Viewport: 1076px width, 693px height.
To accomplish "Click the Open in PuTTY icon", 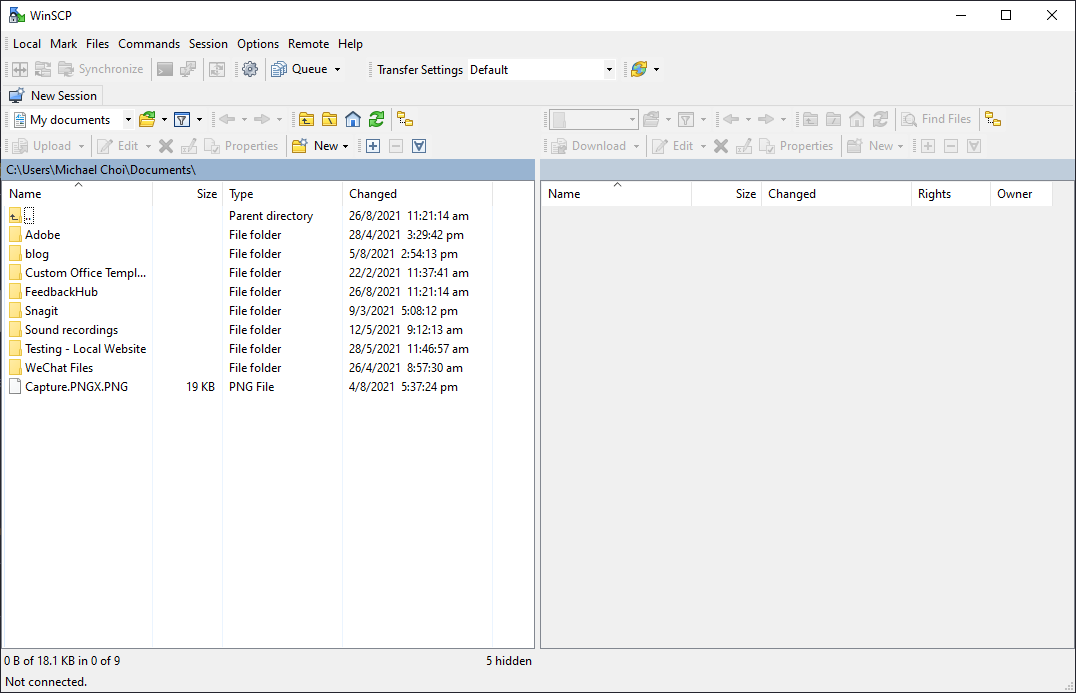I will tap(188, 69).
